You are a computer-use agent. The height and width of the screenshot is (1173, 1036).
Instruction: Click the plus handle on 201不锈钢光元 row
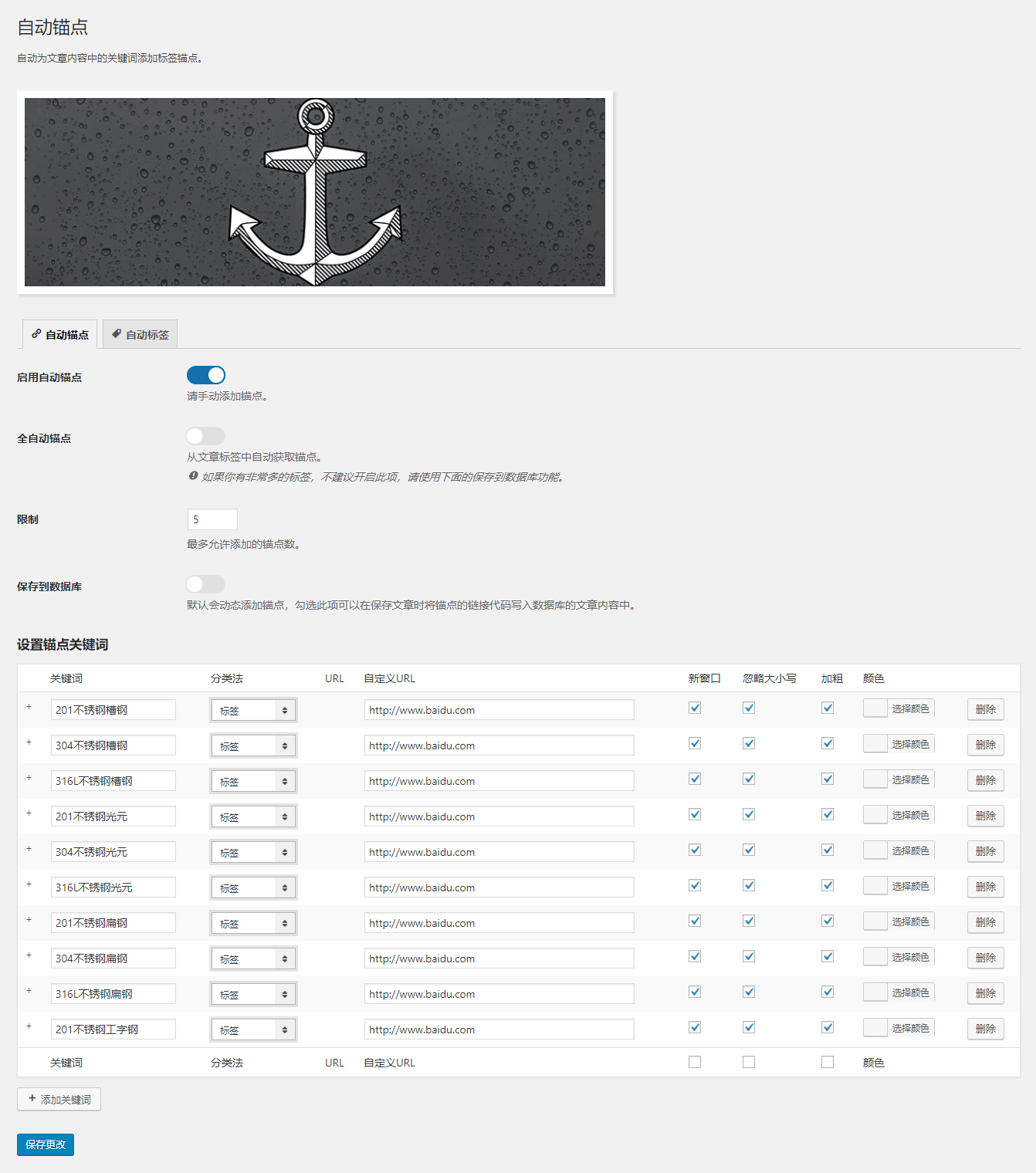point(29,813)
